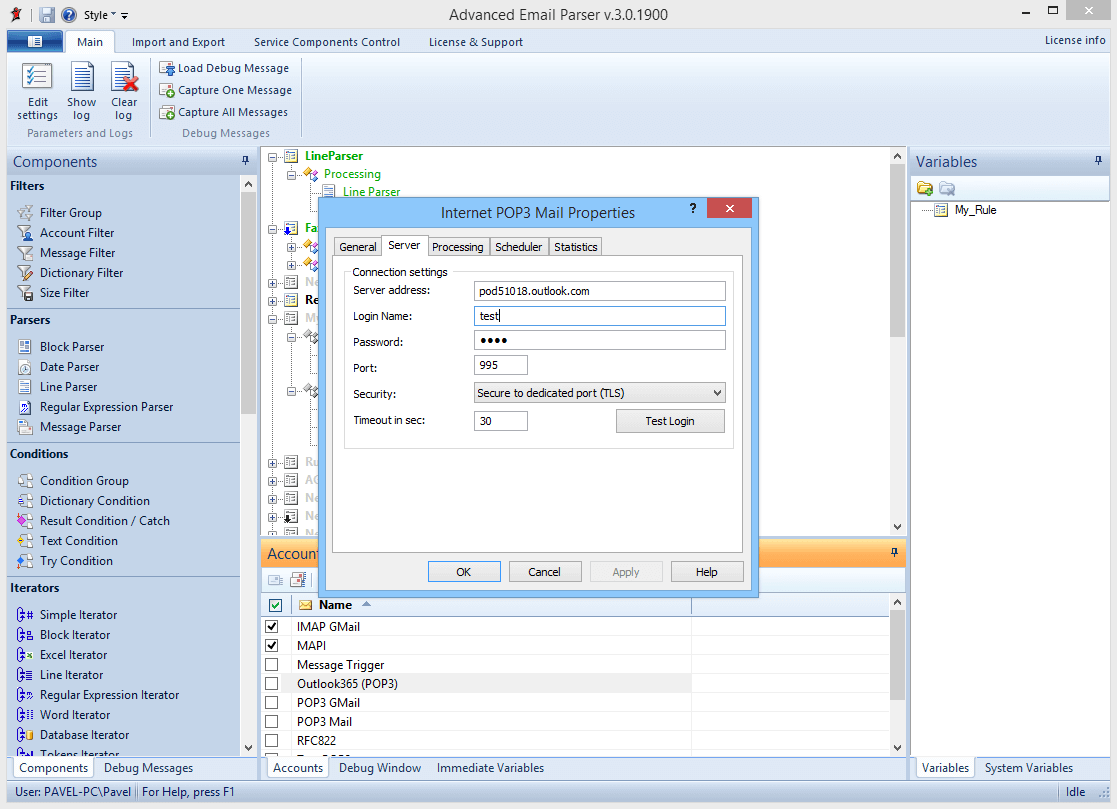Switch to the Statistics tab in dialog
Image resolution: width=1117 pixels, height=809 pixels.
tap(576, 247)
